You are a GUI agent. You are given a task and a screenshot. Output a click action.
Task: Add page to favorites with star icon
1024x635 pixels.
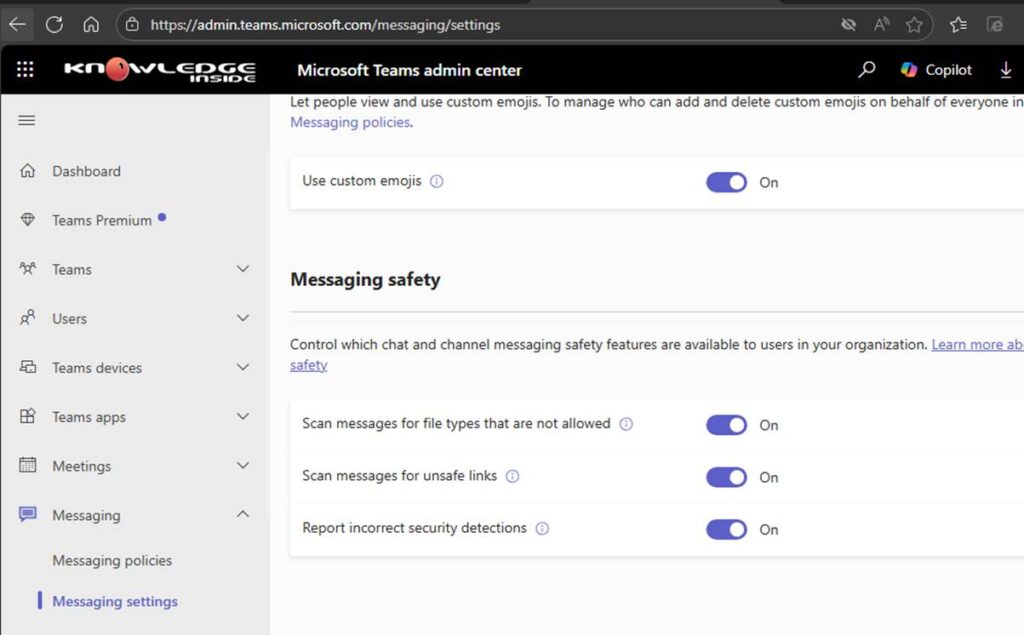pos(914,24)
